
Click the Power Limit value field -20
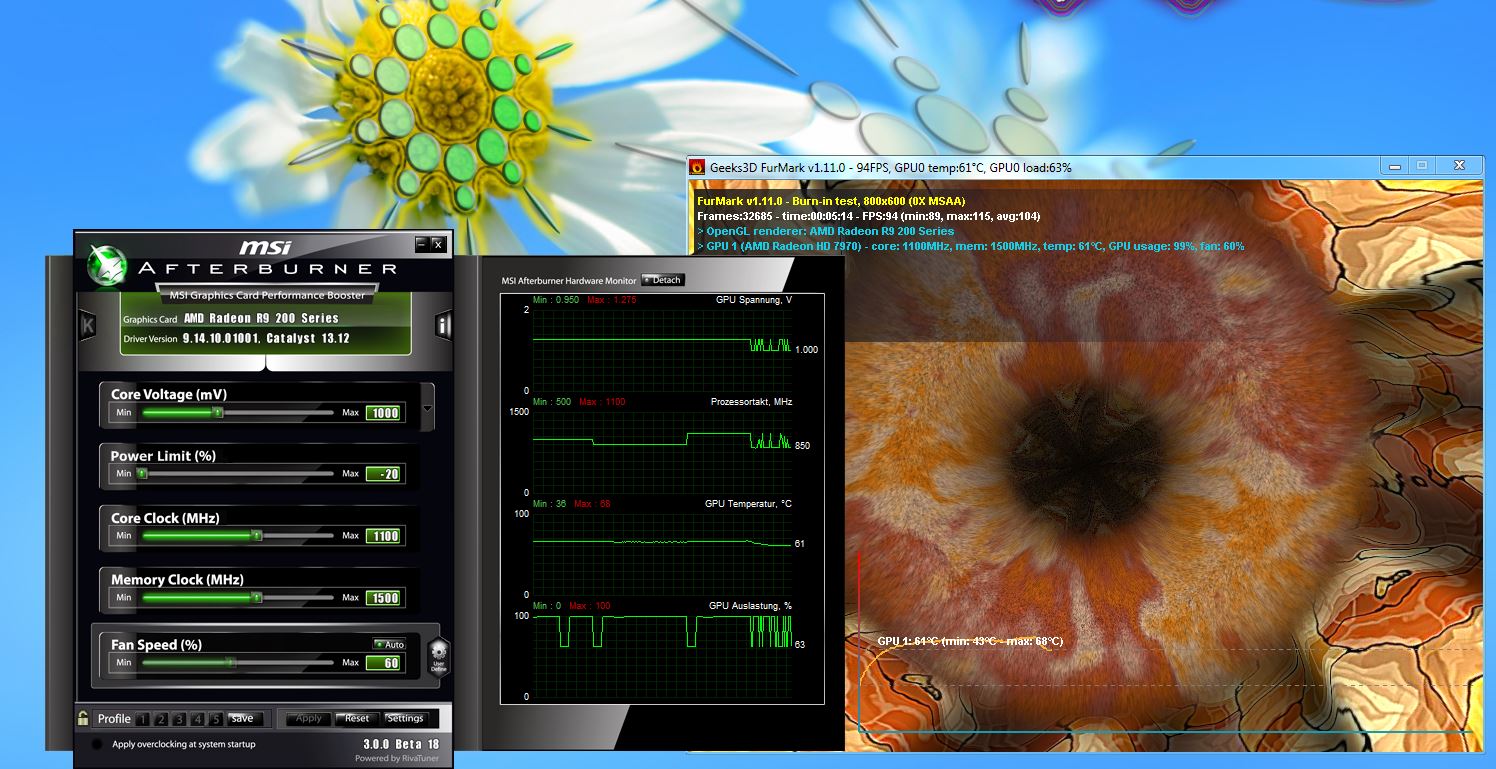(383, 474)
